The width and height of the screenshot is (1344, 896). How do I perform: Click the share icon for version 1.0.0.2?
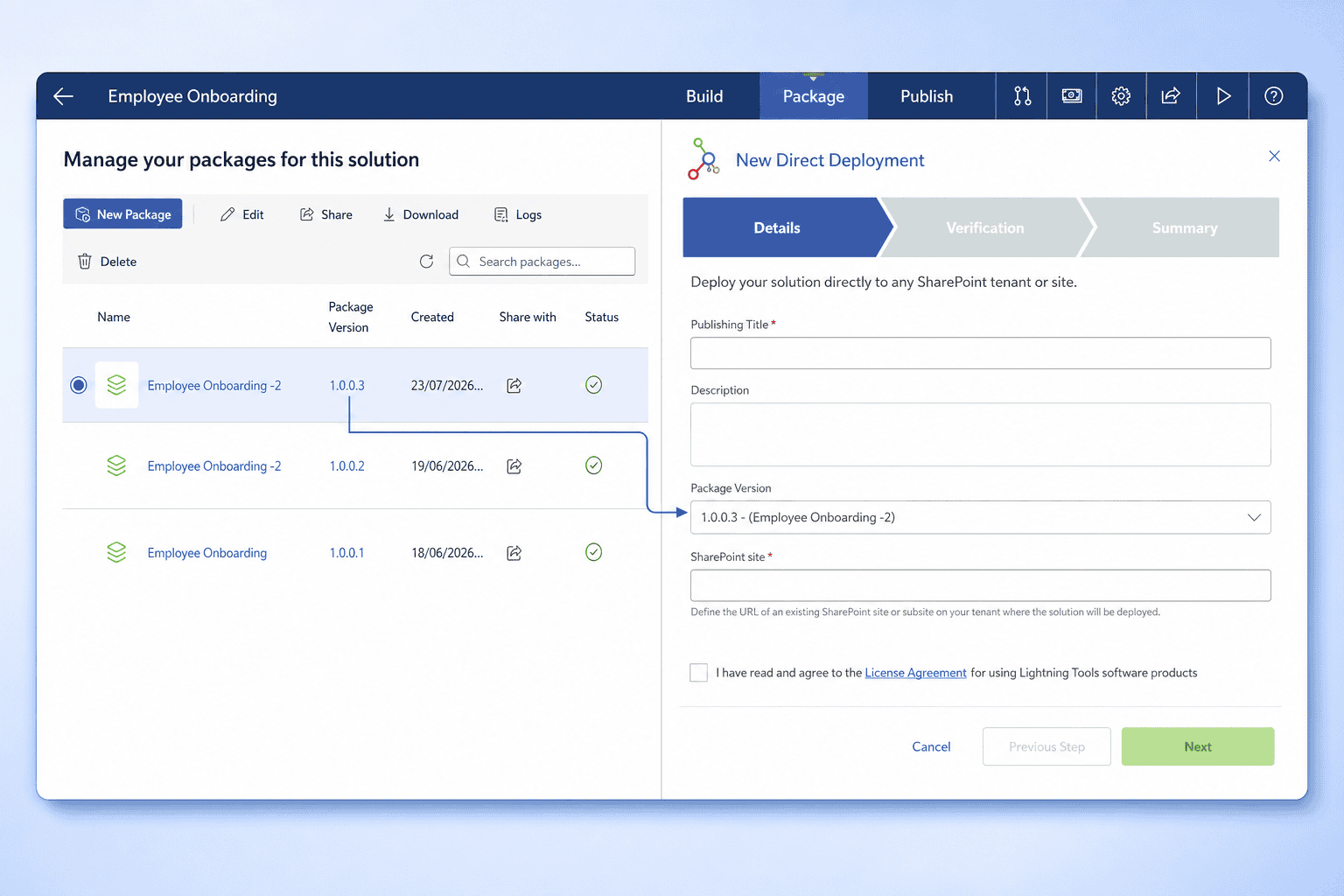(514, 465)
